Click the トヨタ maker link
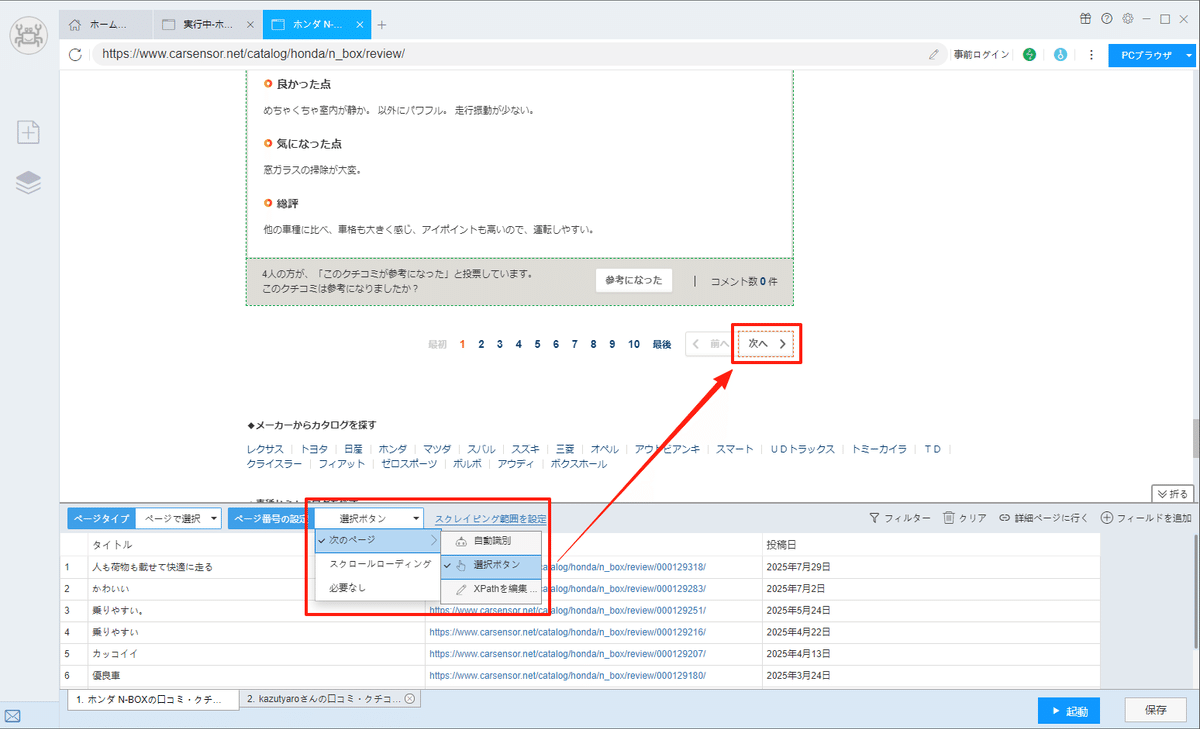The width and height of the screenshot is (1200, 729). coord(314,449)
